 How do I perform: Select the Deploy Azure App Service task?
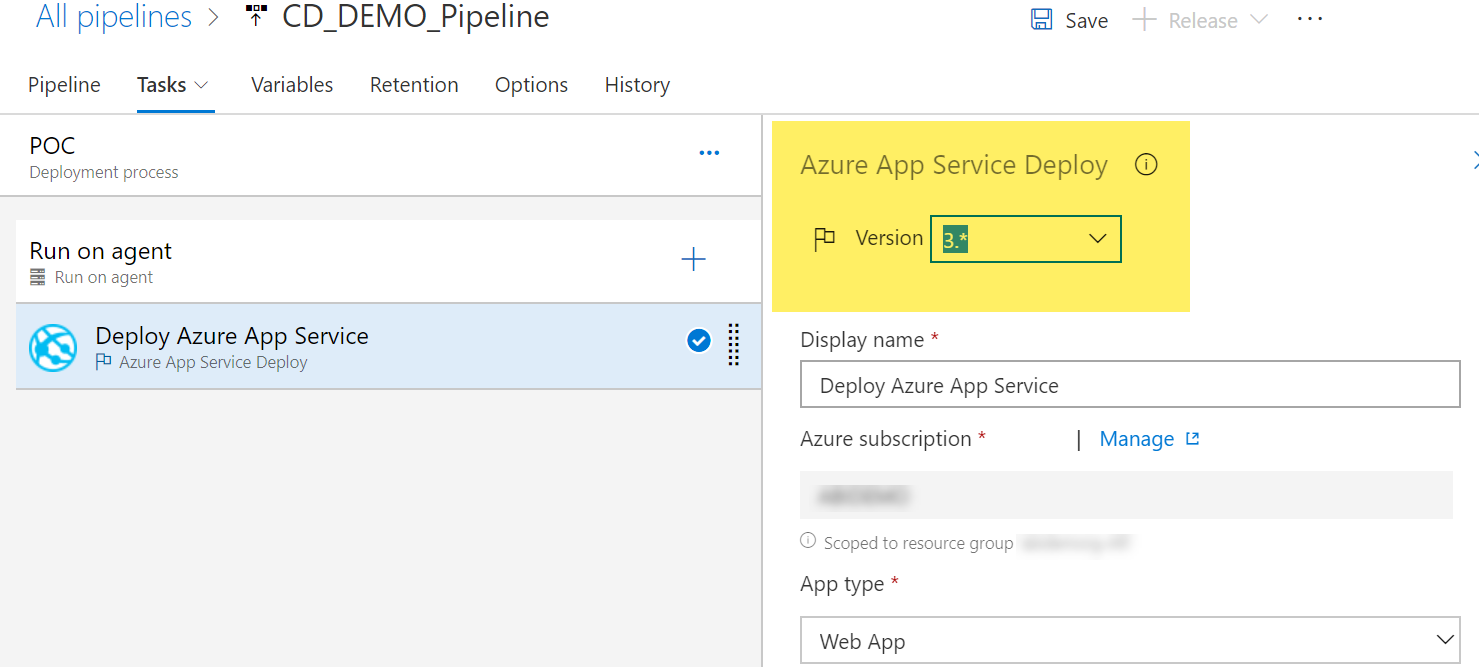388,346
